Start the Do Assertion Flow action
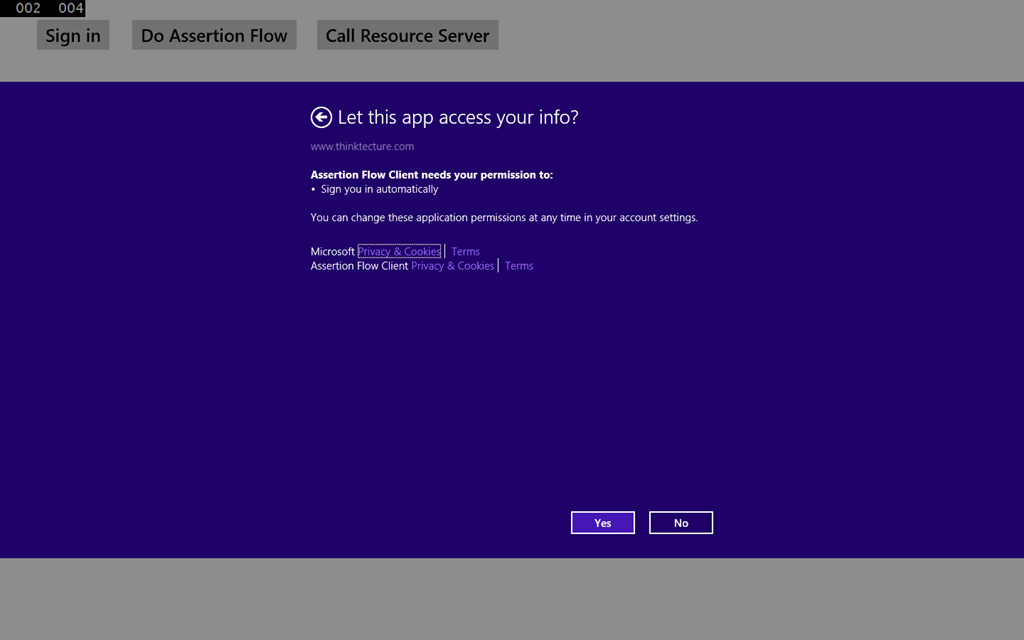This screenshot has height=640, width=1024. tap(214, 36)
